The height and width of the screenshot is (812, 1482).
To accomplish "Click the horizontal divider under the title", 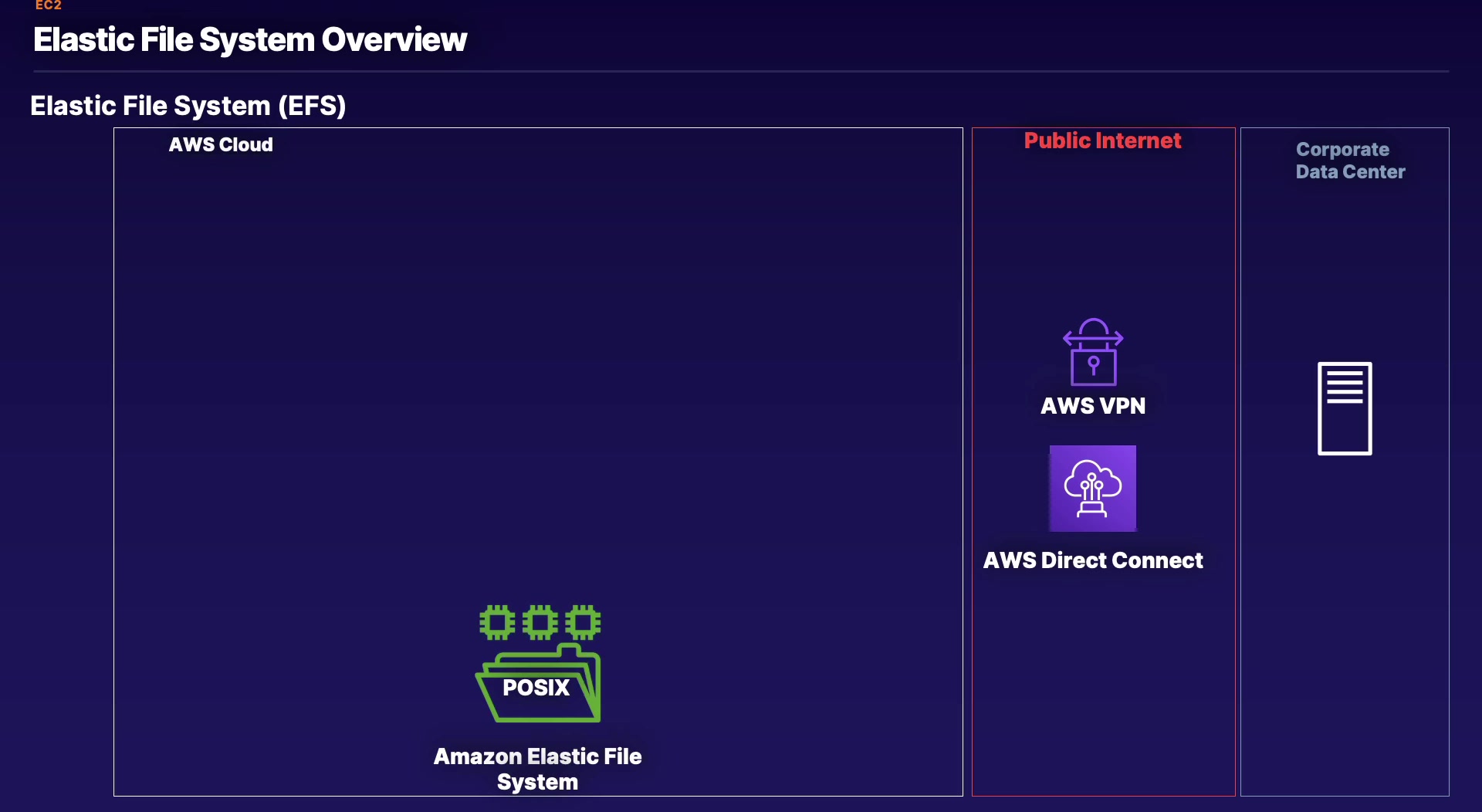I will tap(741, 72).
